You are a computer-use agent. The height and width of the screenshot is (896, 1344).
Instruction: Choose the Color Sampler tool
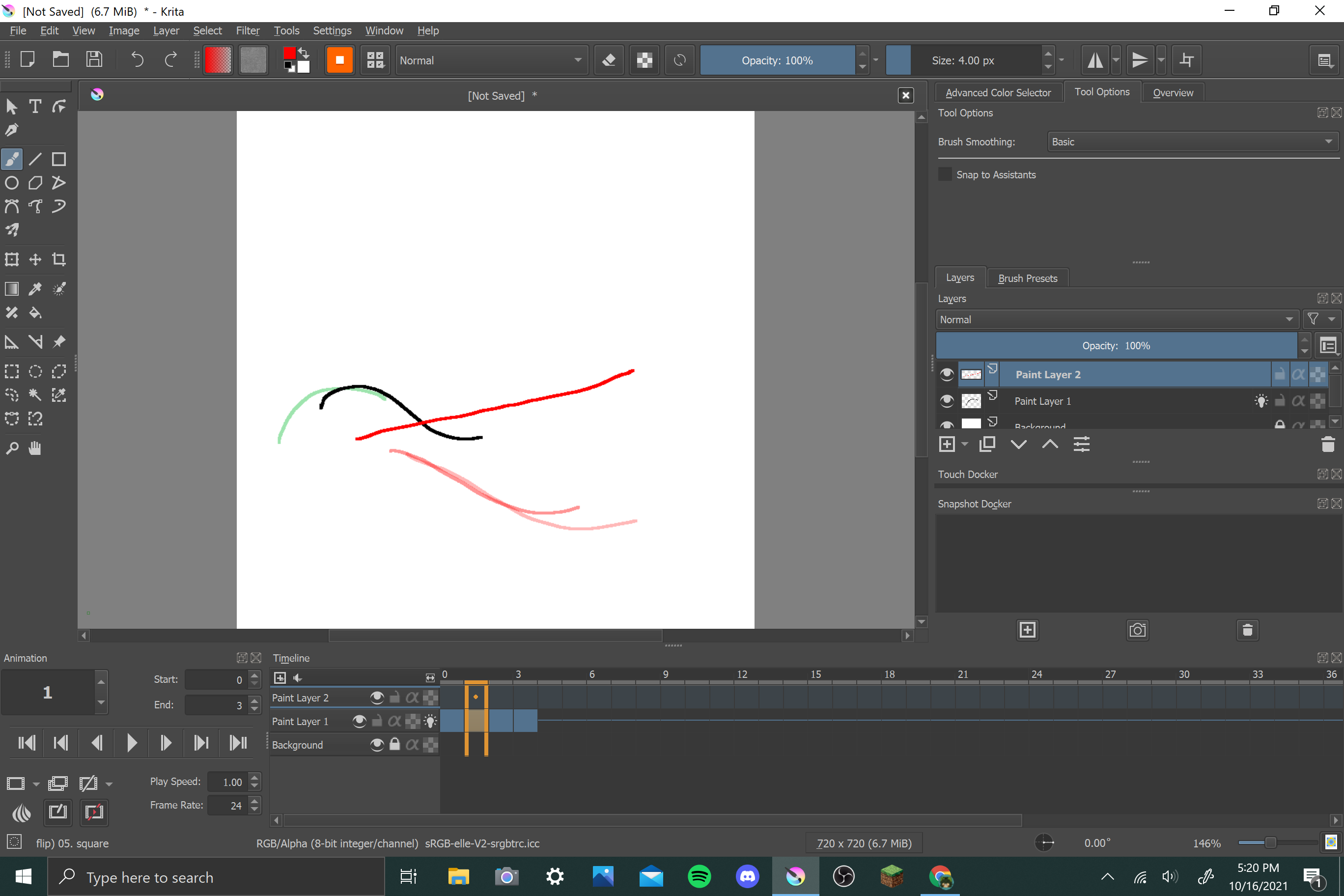tap(35, 289)
